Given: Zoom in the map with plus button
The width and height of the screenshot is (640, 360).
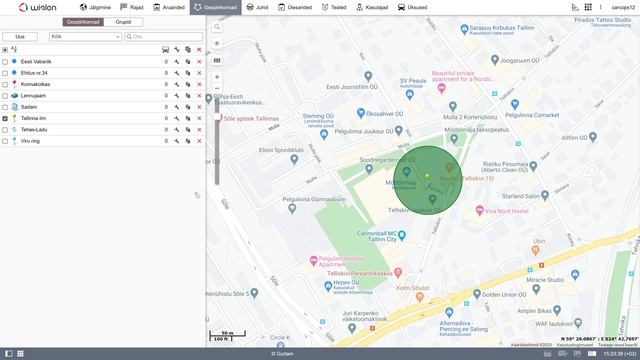Looking at the screenshot, I should [217, 77].
